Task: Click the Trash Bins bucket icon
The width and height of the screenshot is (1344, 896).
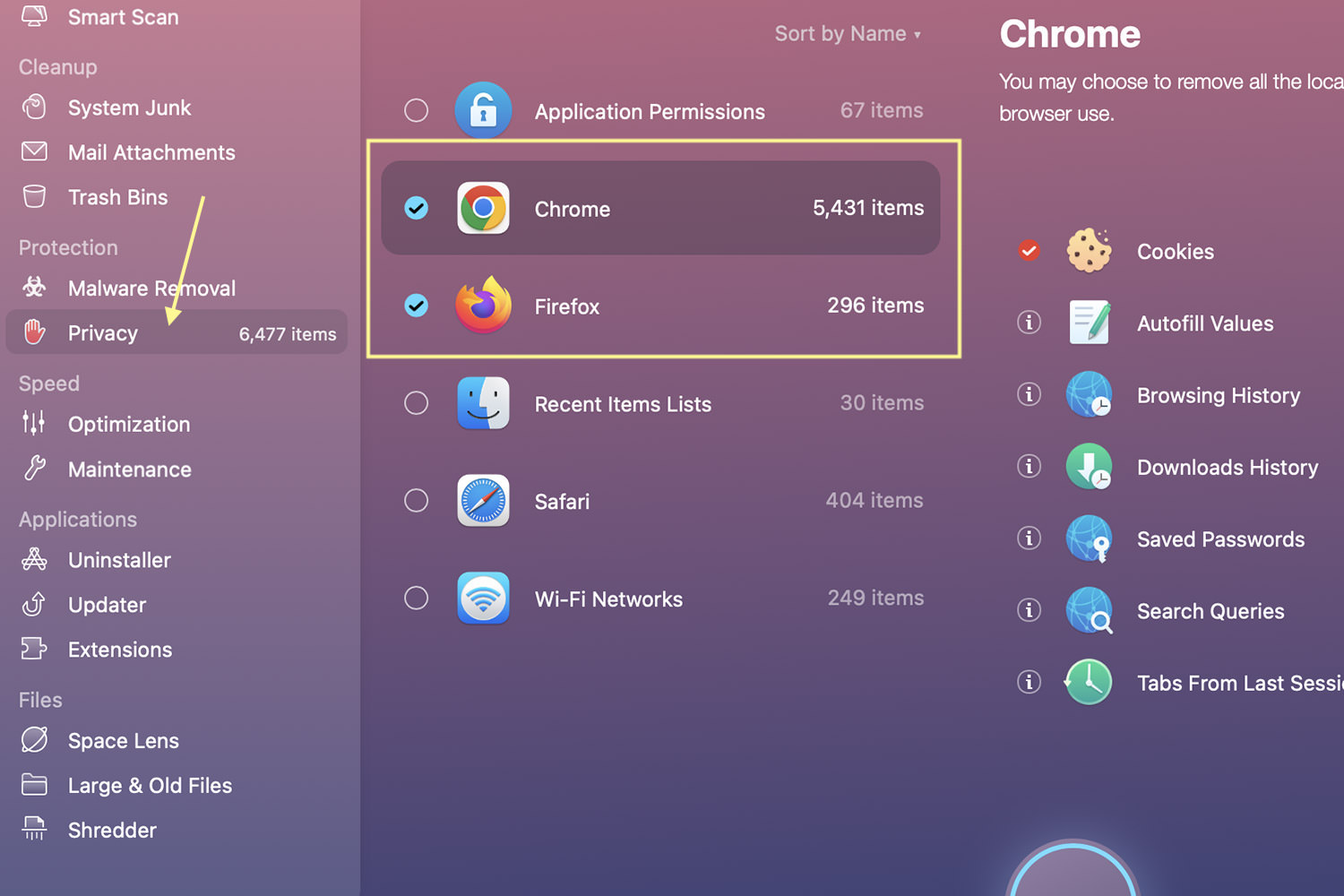Action: (34, 196)
